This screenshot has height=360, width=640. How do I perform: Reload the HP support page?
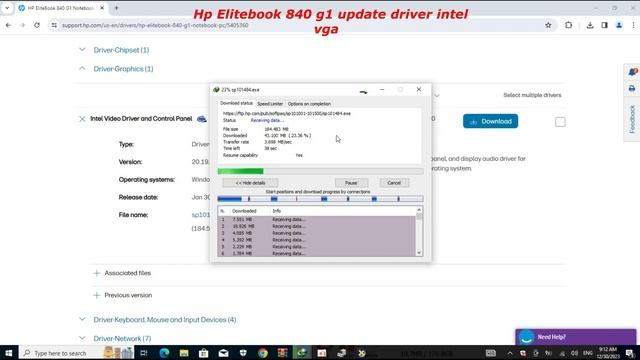tap(37, 25)
